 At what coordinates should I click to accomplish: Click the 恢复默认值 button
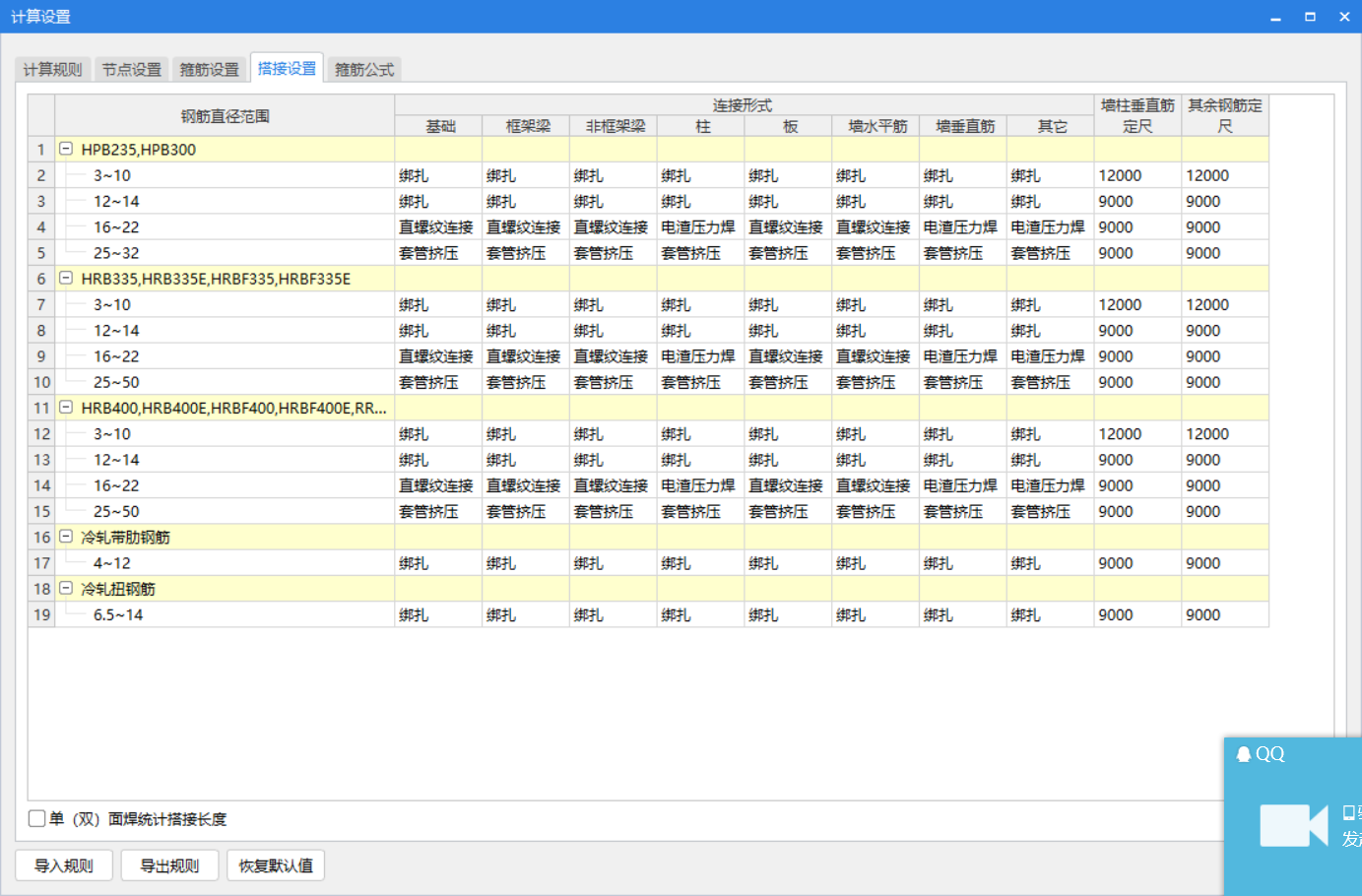point(276,865)
